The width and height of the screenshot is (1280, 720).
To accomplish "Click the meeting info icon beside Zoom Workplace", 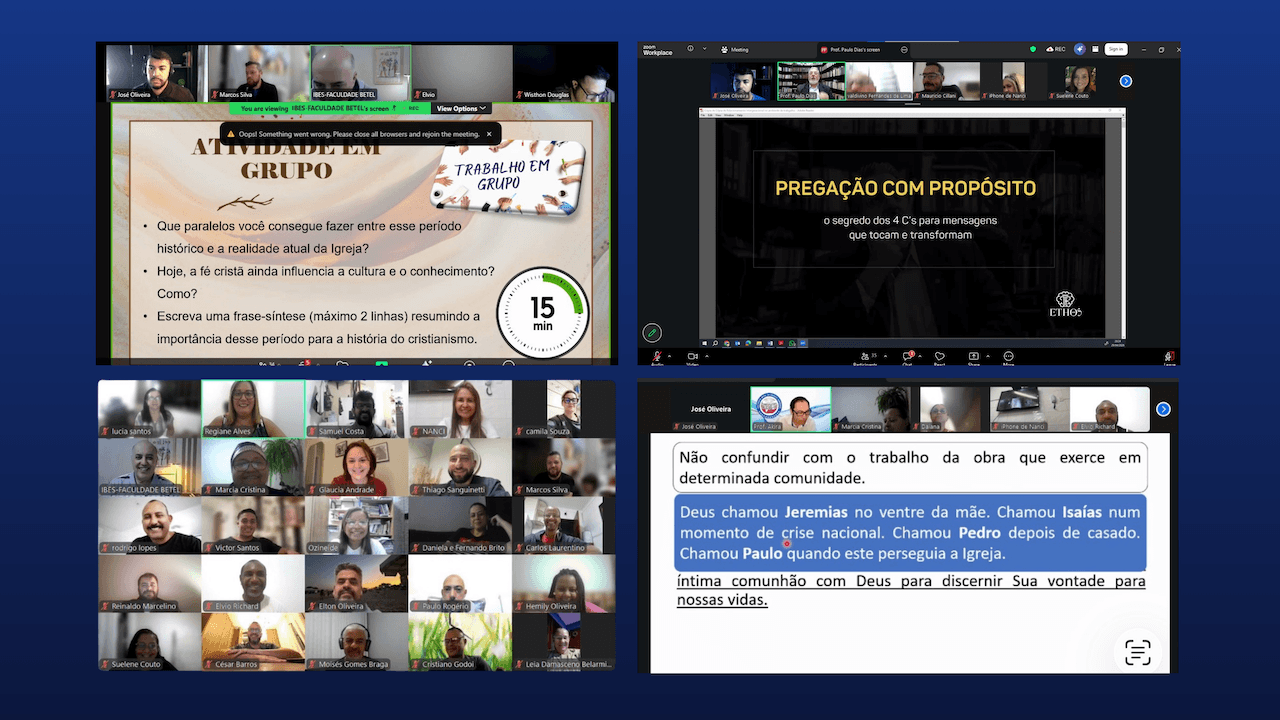I will pos(690,48).
